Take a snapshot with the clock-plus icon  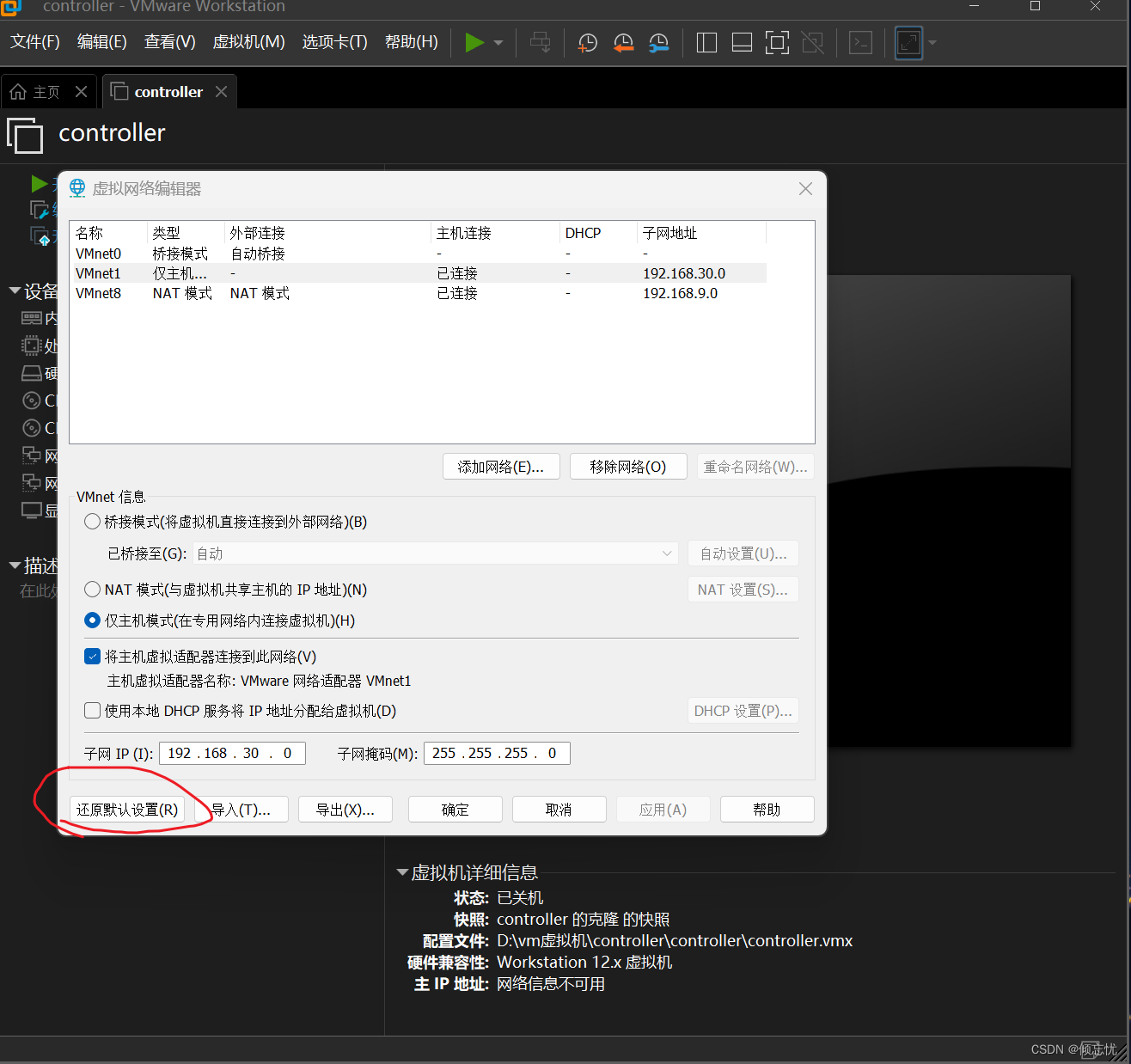click(x=588, y=42)
